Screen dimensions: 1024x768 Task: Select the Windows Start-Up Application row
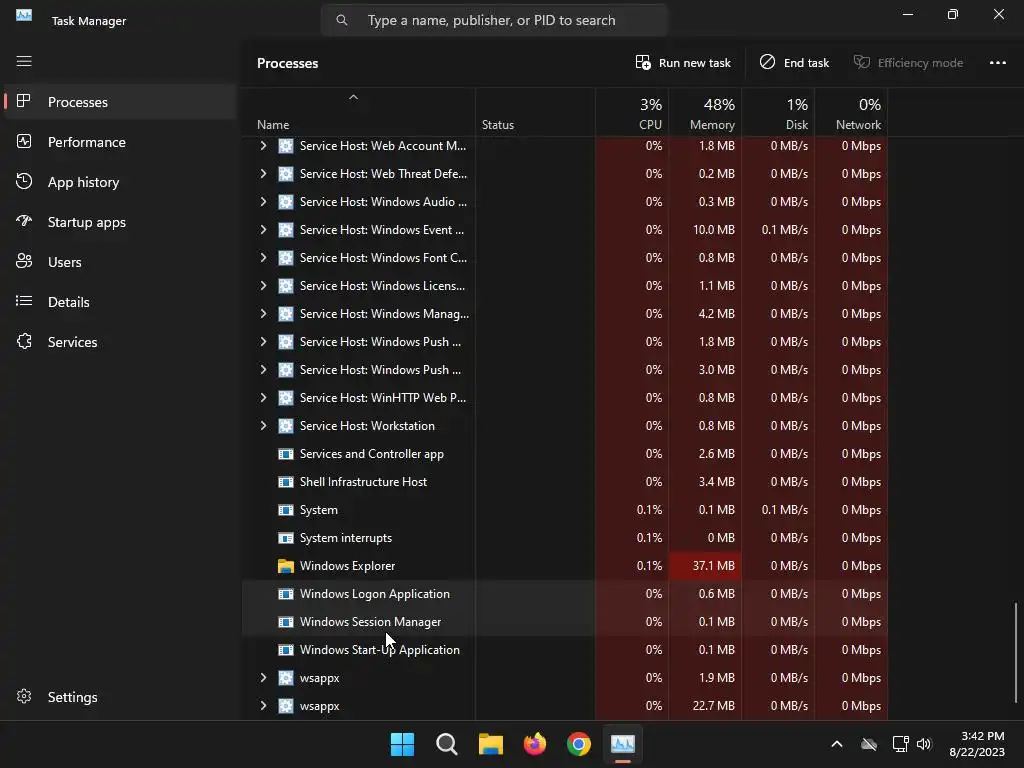[x=565, y=650]
